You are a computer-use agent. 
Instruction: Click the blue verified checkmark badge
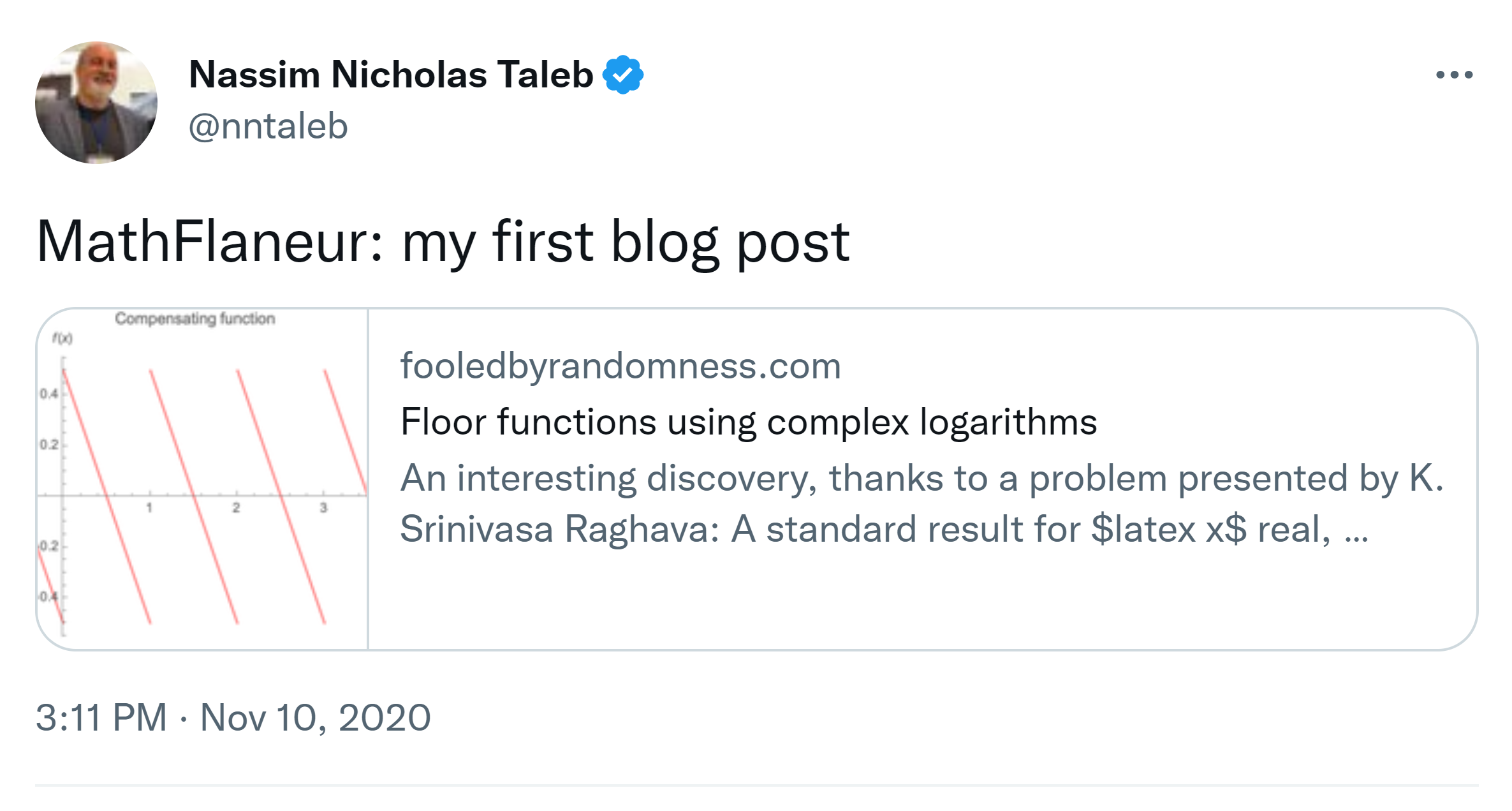[x=623, y=75]
